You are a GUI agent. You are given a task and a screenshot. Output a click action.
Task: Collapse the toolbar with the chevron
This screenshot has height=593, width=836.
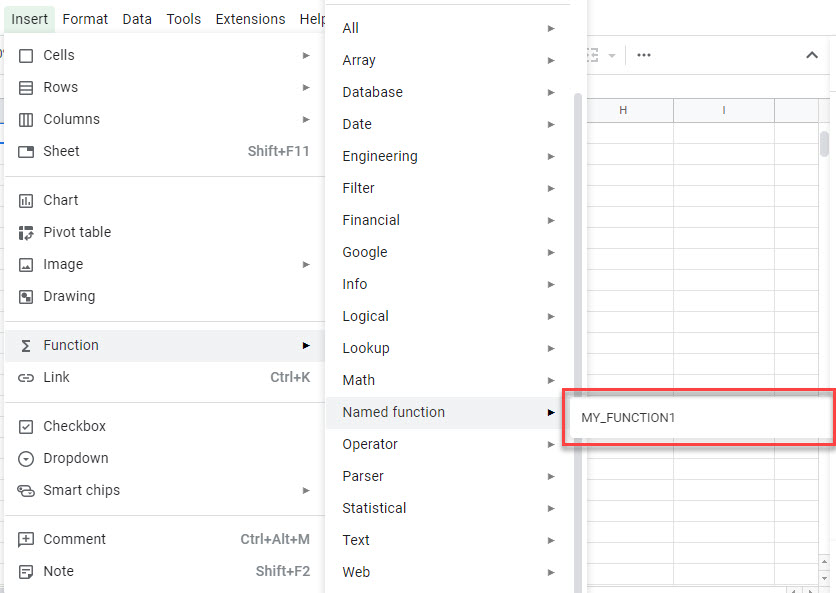click(x=812, y=55)
